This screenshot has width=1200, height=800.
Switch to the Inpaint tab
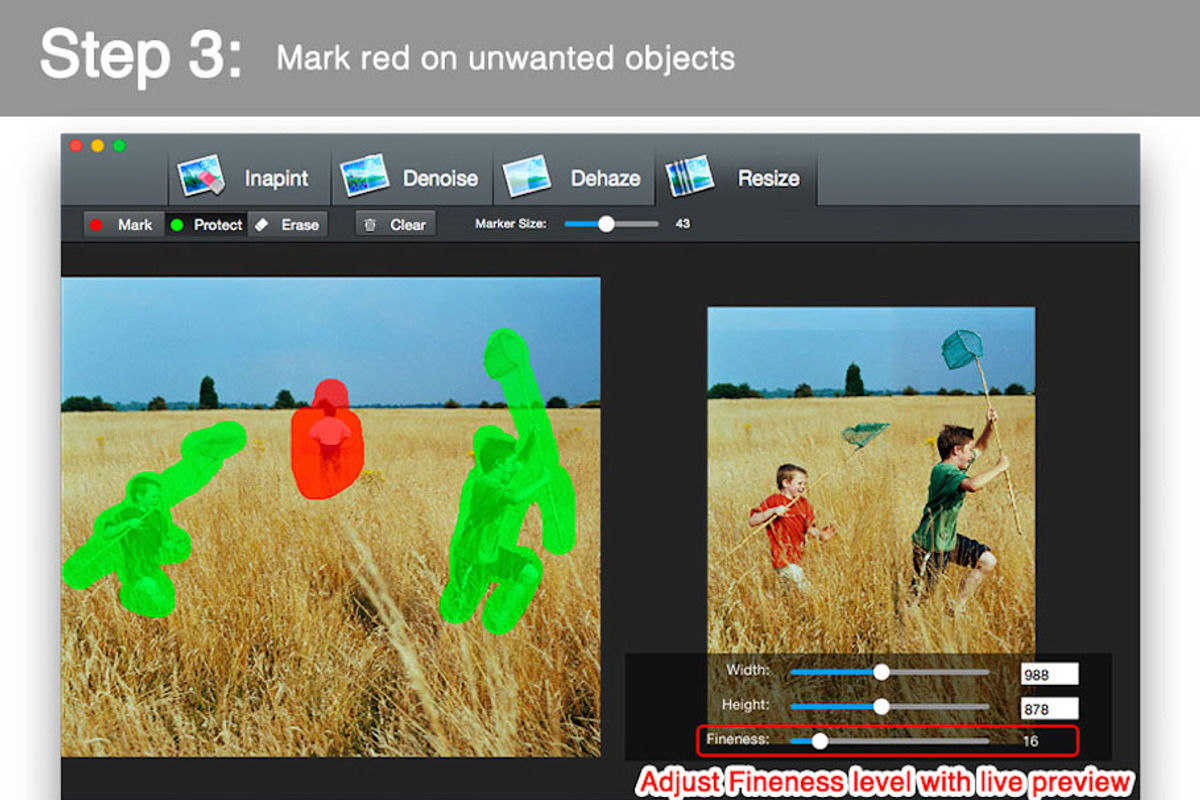pyautogui.click(x=250, y=178)
